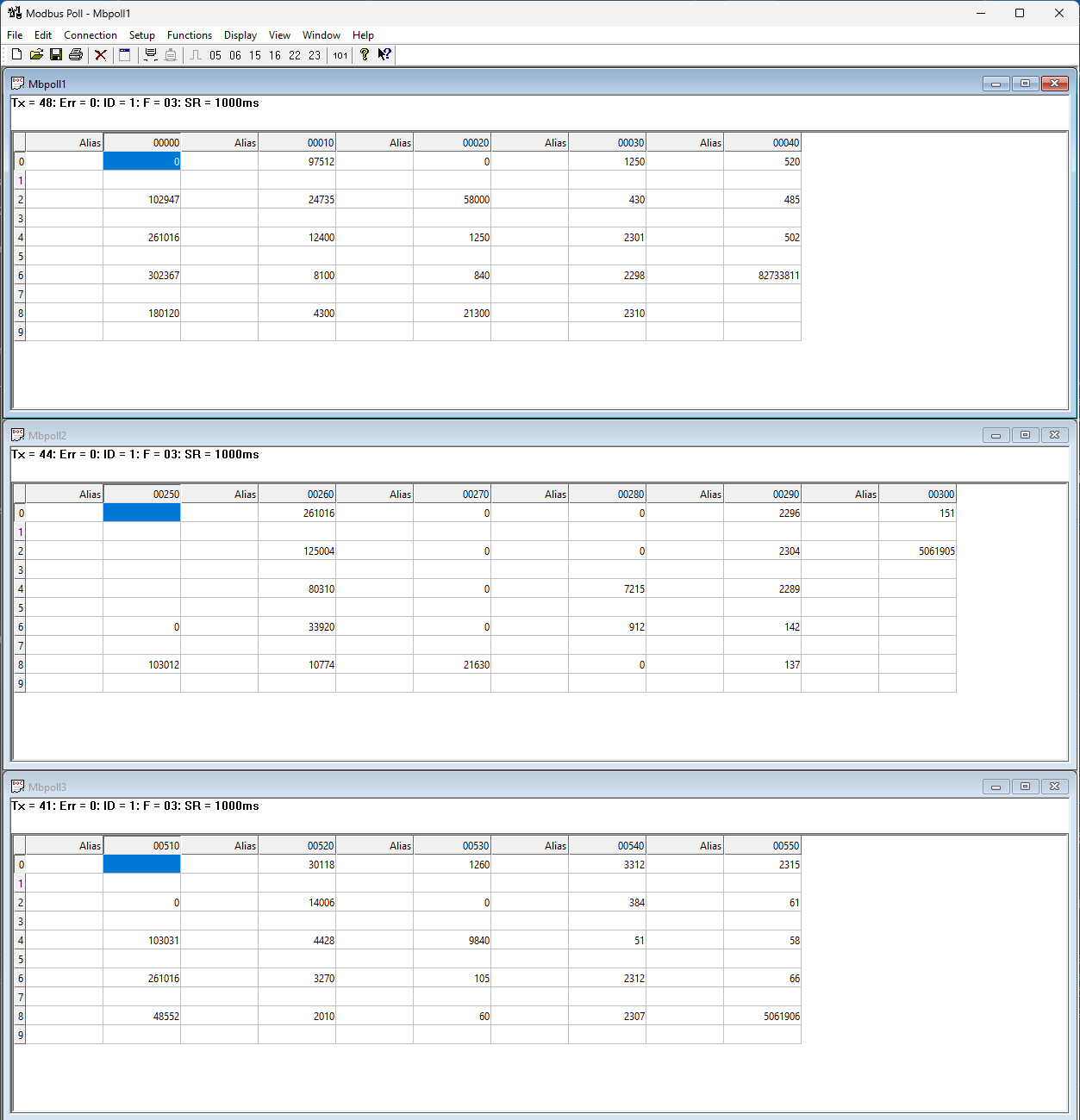Click the Disconnect toolbar icon
The width and height of the screenshot is (1080, 1120).
pos(171,54)
